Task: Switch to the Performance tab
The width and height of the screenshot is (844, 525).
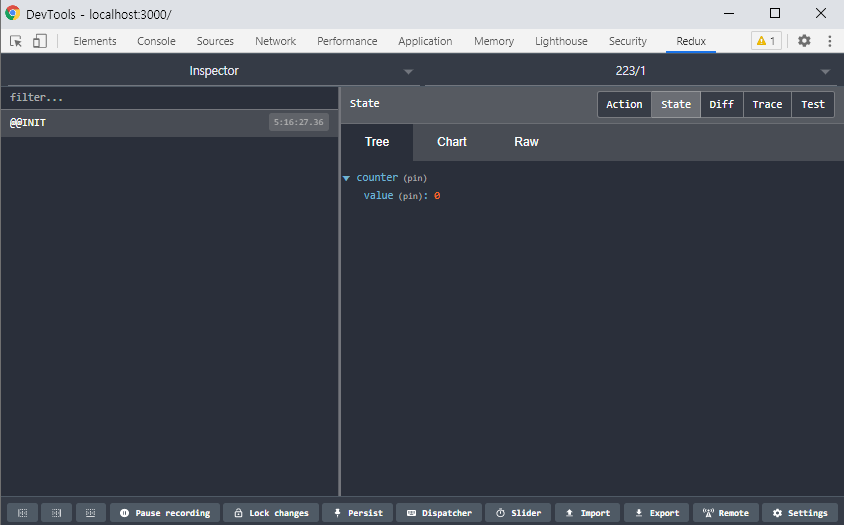Action: point(347,41)
